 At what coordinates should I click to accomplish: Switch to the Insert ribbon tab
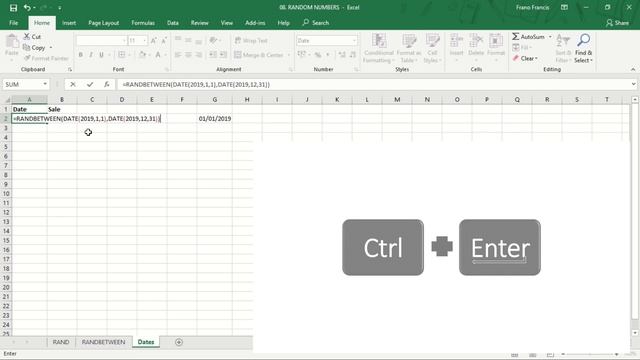69,23
